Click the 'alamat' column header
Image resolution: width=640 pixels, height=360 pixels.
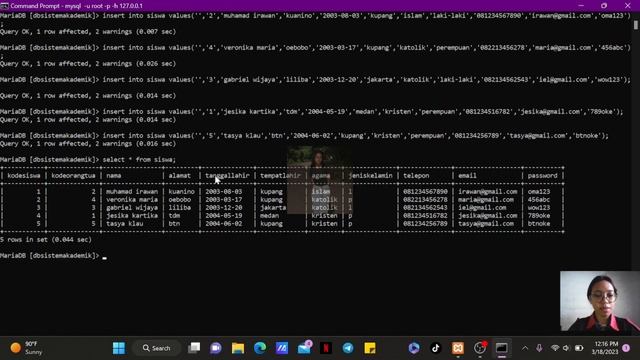pos(180,176)
